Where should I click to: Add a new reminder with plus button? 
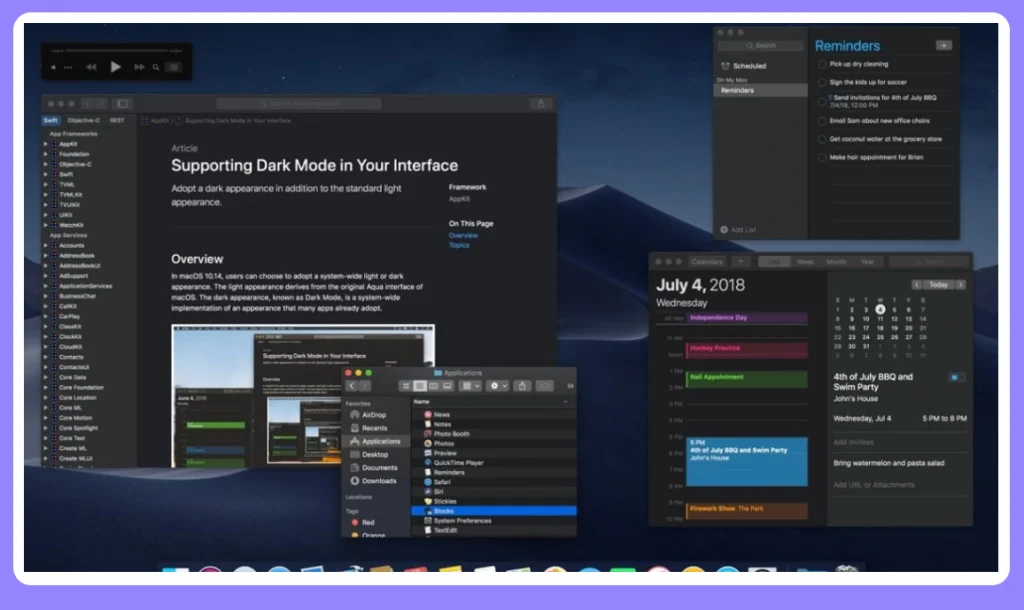pos(944,46)
